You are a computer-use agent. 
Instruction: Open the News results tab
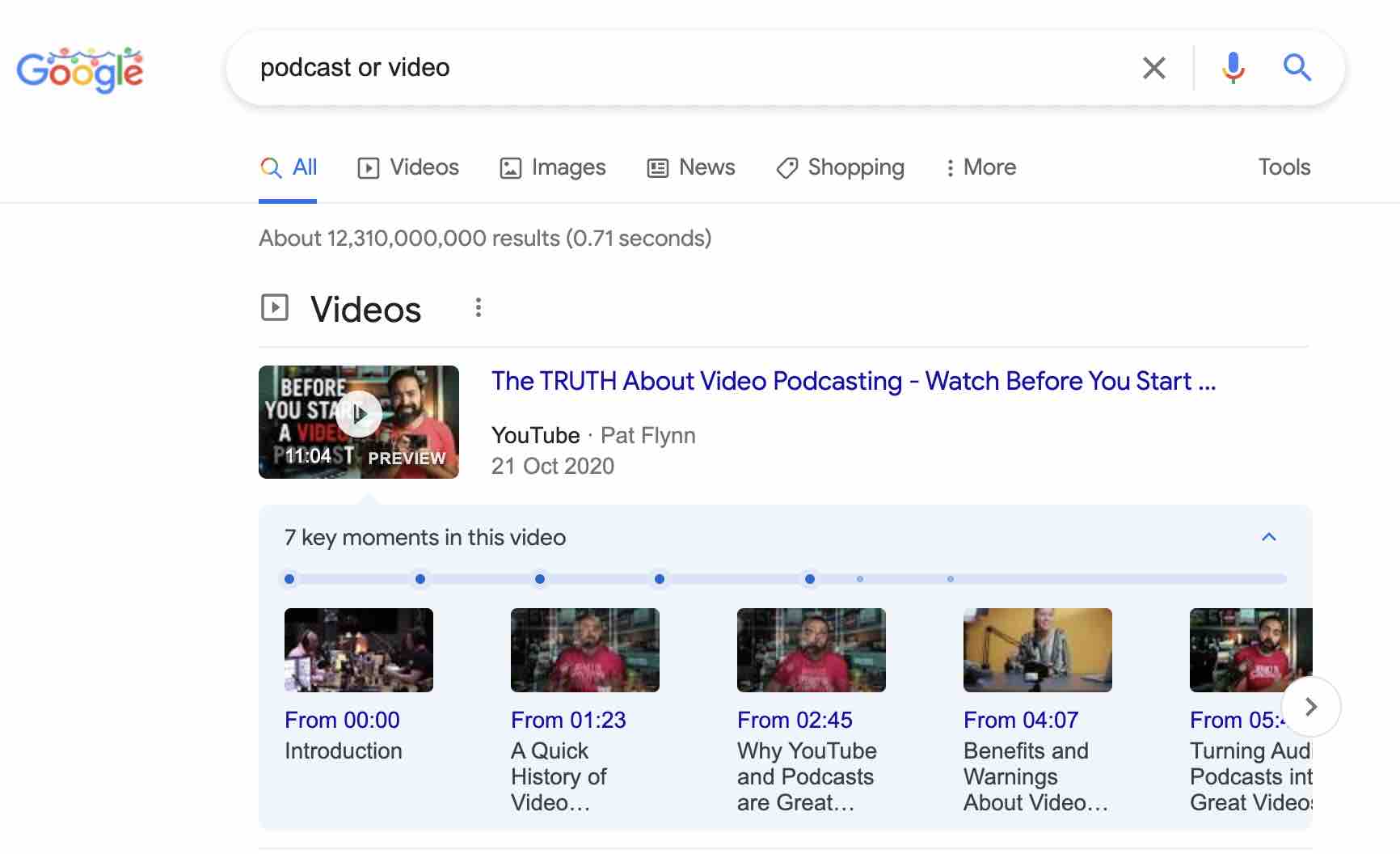click(691, 167)
